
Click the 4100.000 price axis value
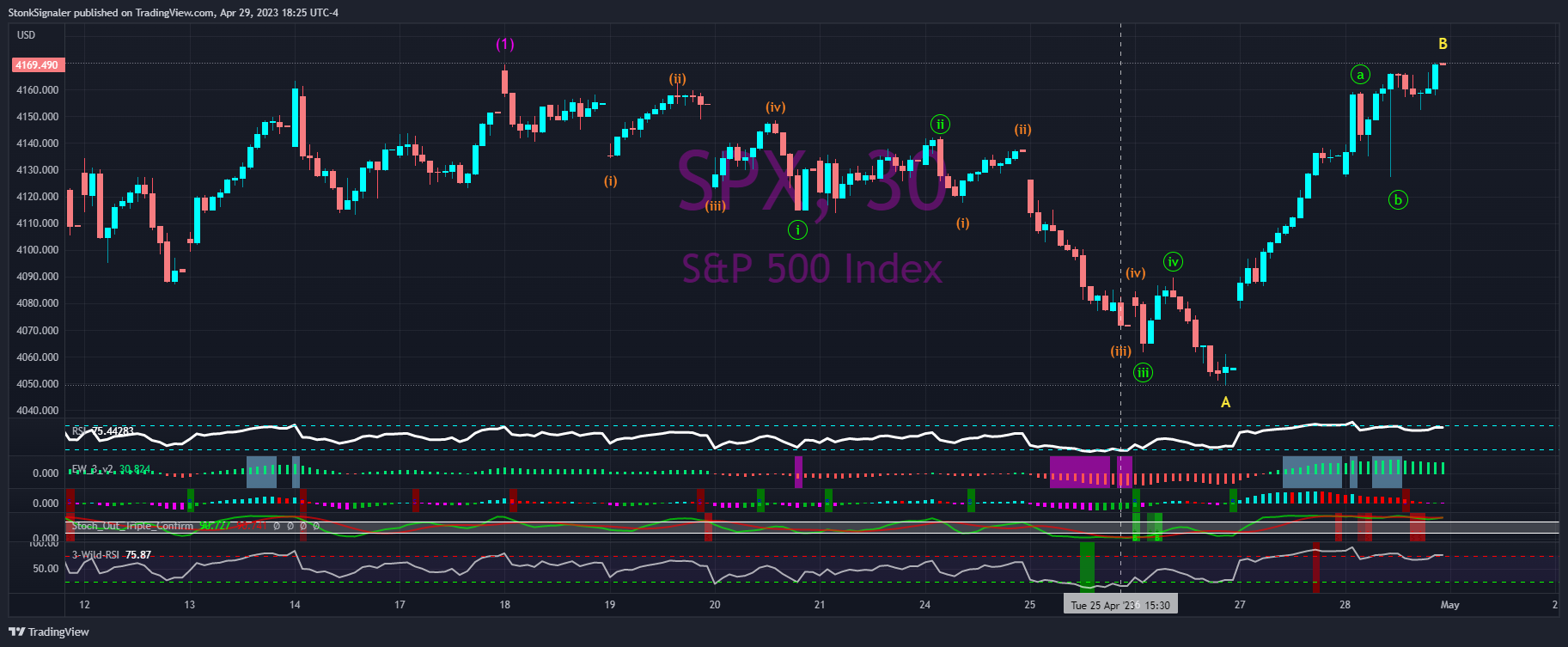(x=37, y=250)
